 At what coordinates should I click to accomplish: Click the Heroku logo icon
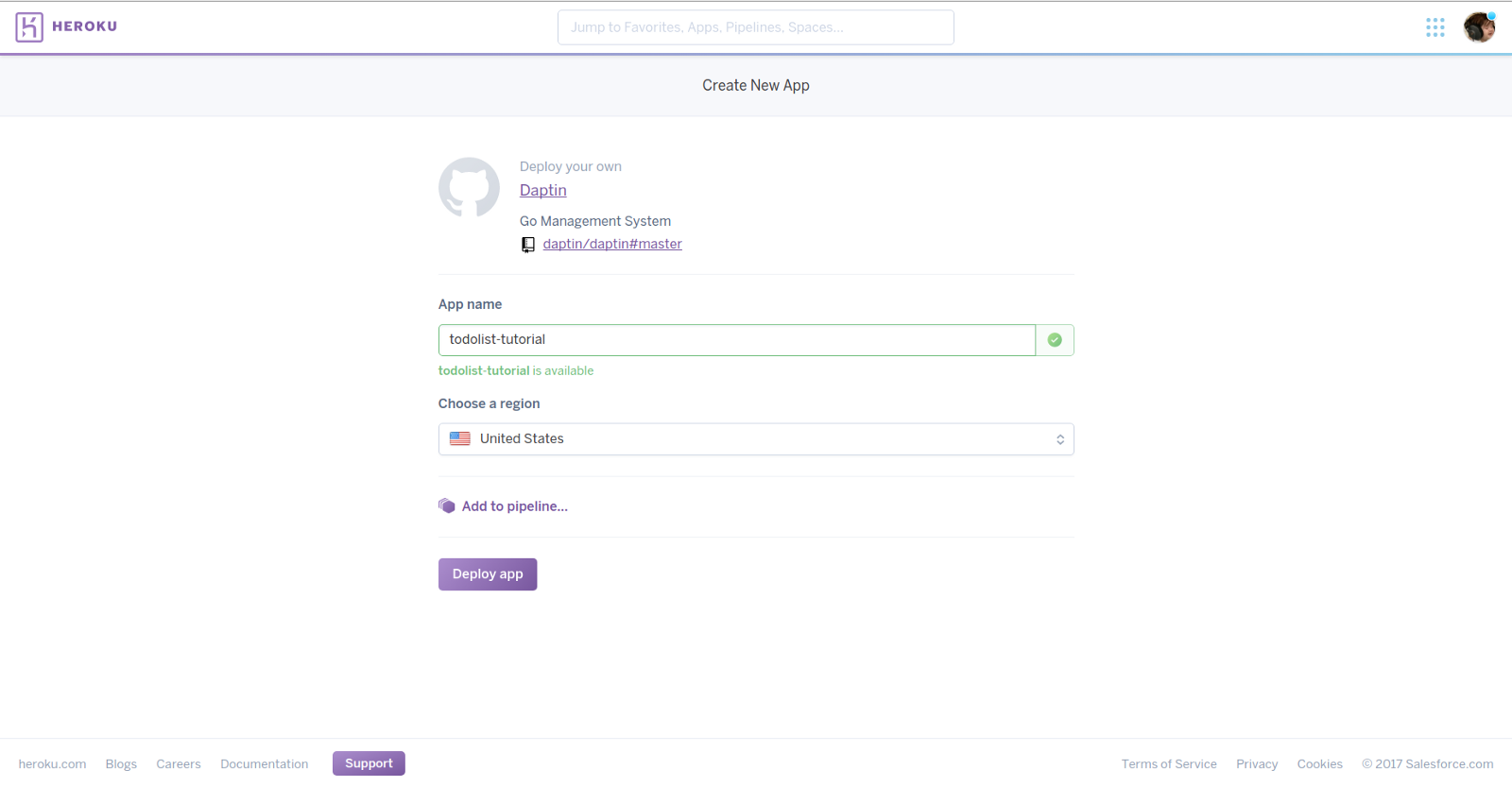pyautogui.click(x=29, y=27)
